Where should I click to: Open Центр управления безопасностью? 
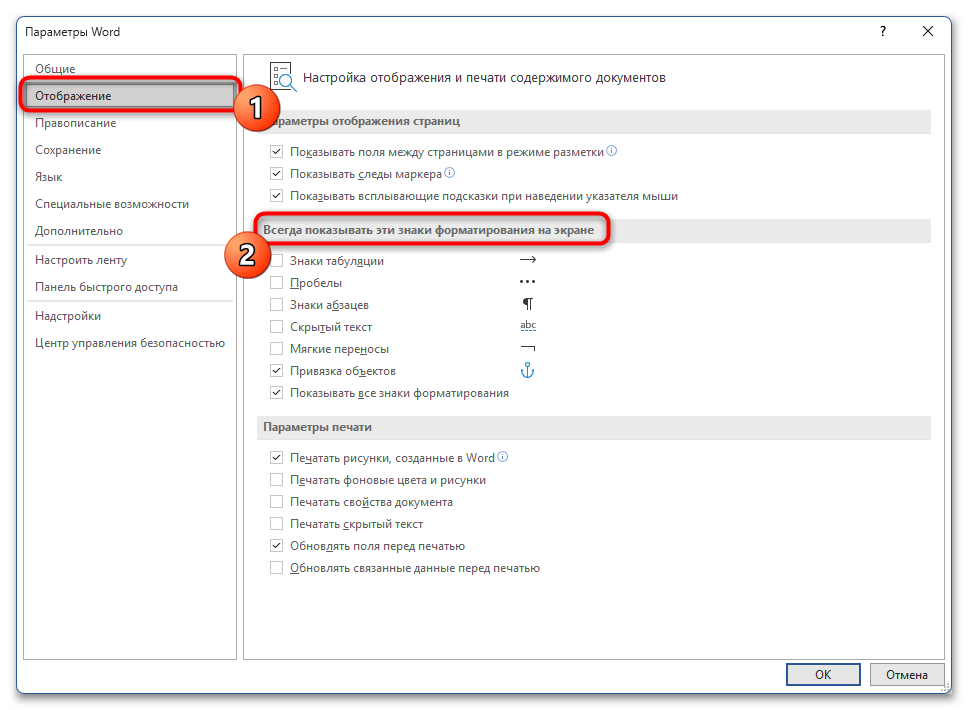tap(130, 343)
